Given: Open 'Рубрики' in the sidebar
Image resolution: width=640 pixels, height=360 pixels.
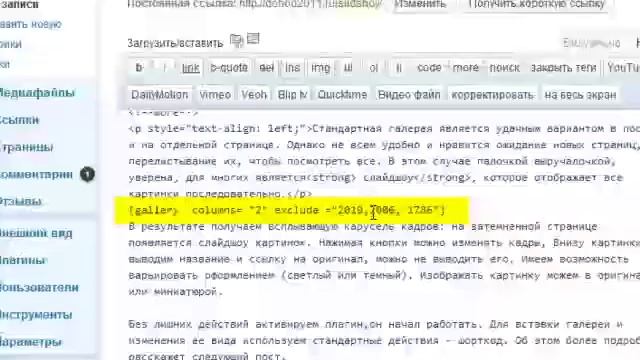Looking at the screenshot, I should pyautogui.click(x=11, y=44).
